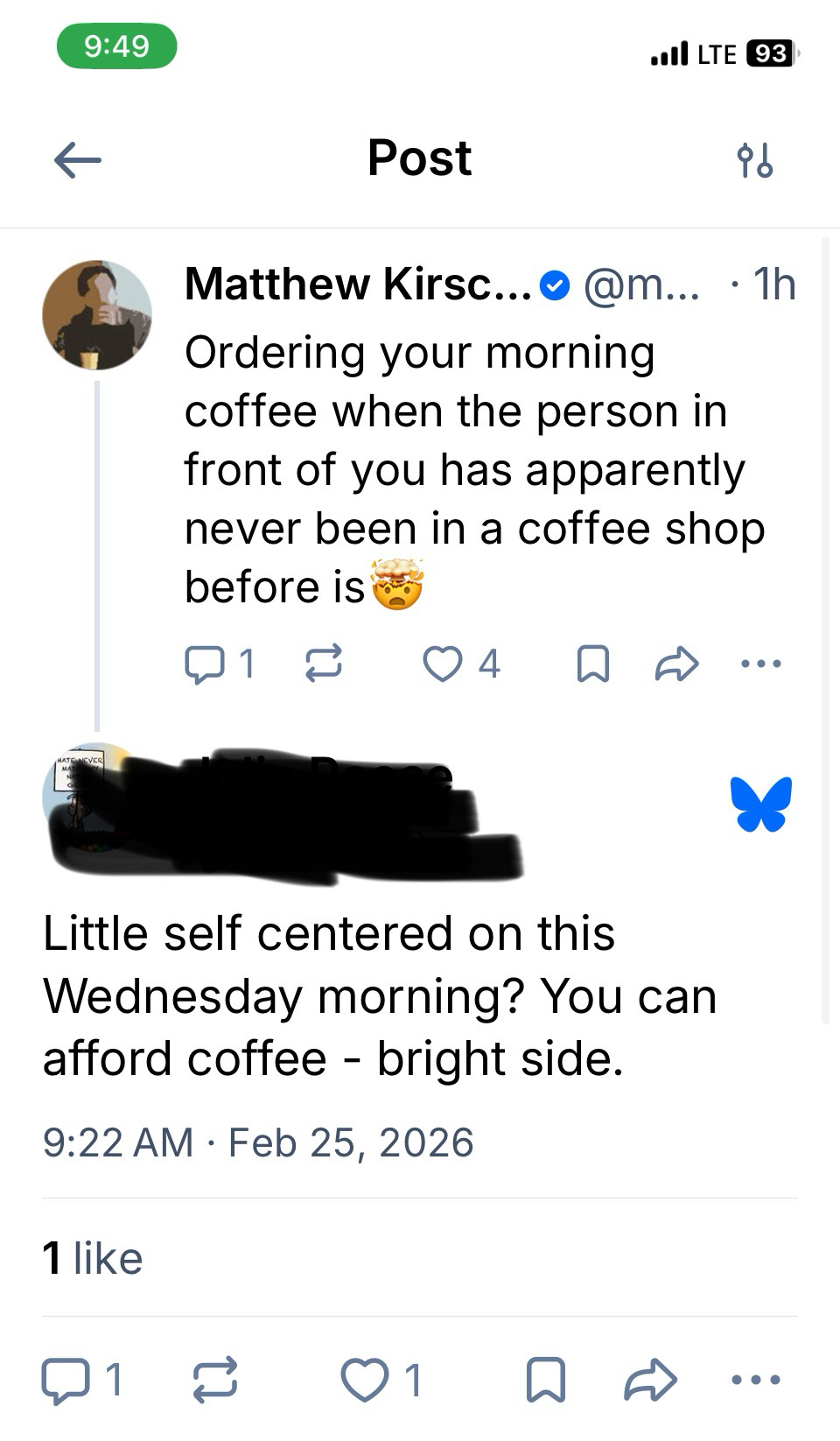Like the self centered reply

[365, 1381]
